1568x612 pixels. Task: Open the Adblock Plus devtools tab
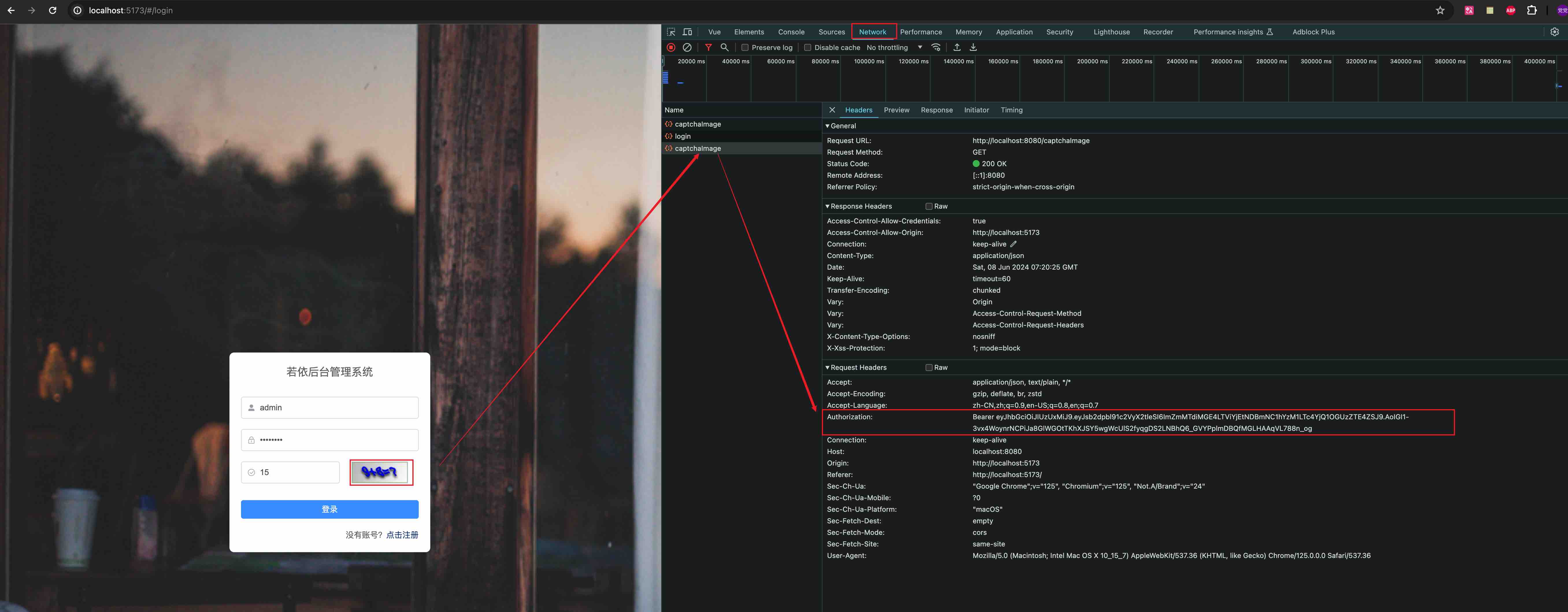click(1314, 32)
